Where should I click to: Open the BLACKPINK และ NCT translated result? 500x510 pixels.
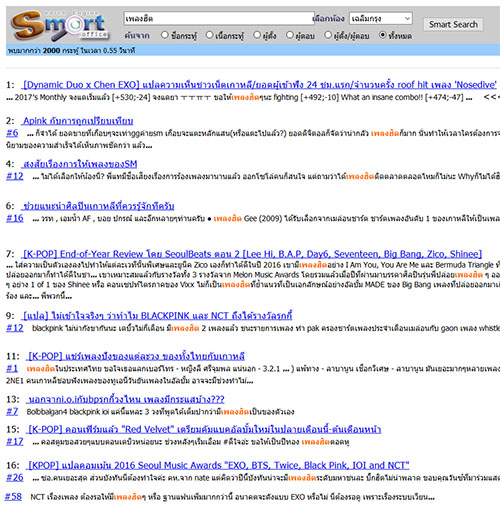[157, 316]
